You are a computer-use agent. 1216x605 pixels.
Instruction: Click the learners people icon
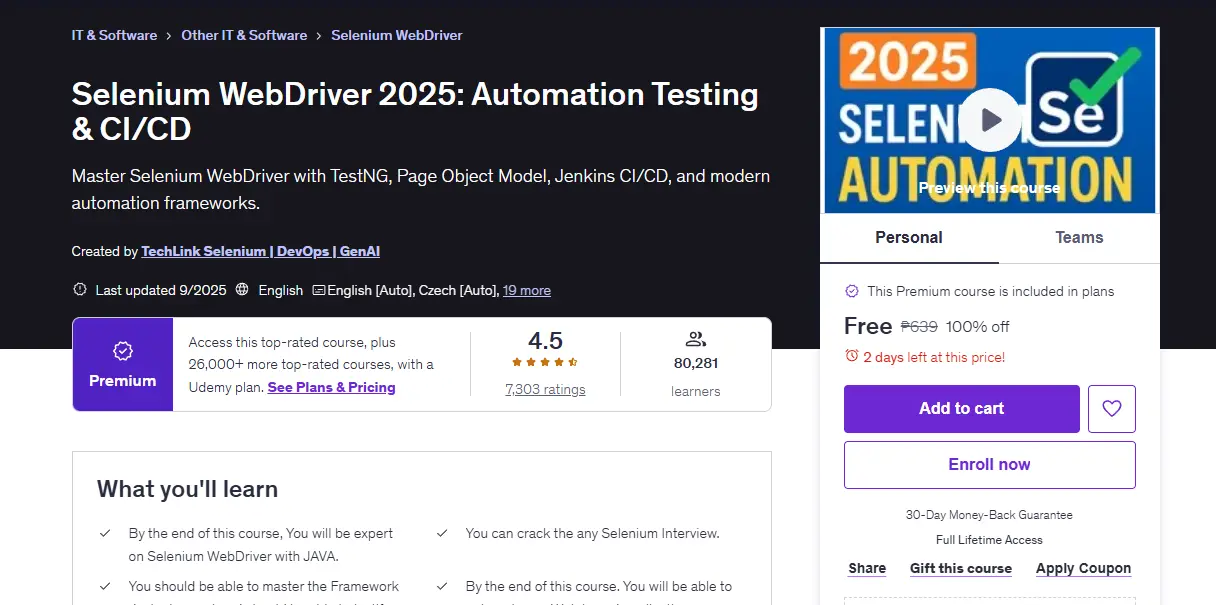pyautogui.click(x=696, y=339)
